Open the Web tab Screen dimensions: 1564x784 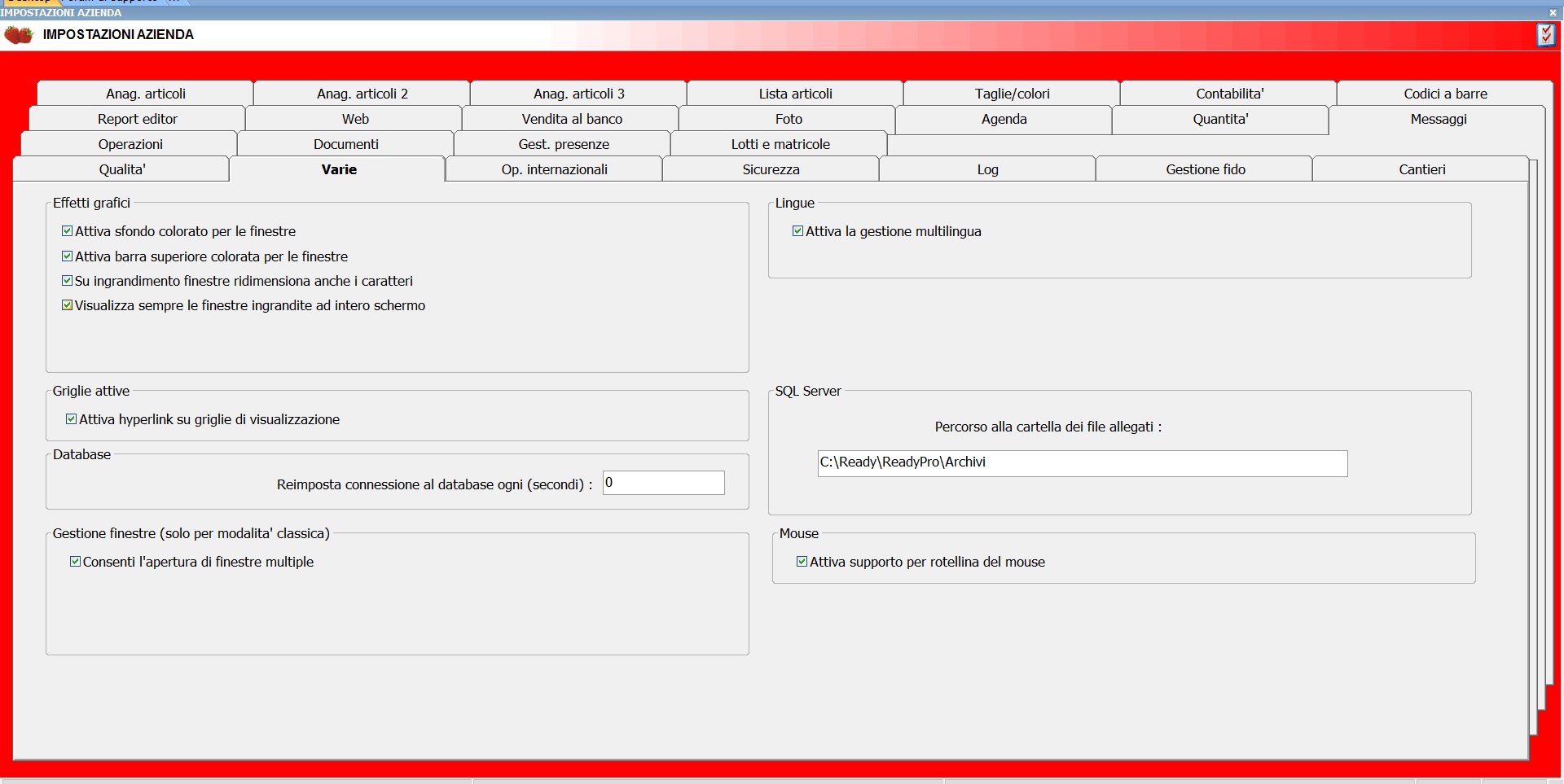point(355,119)
